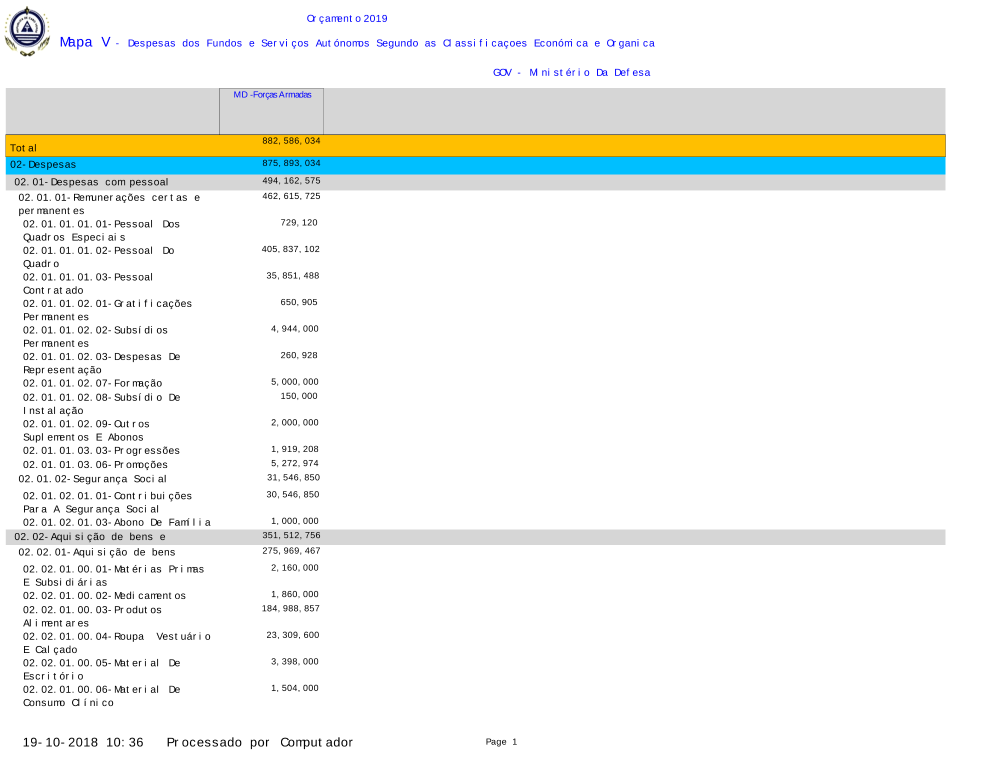Click the '02.01.03.06-Promoções' line
The image size is (1000, 773).
96,464
